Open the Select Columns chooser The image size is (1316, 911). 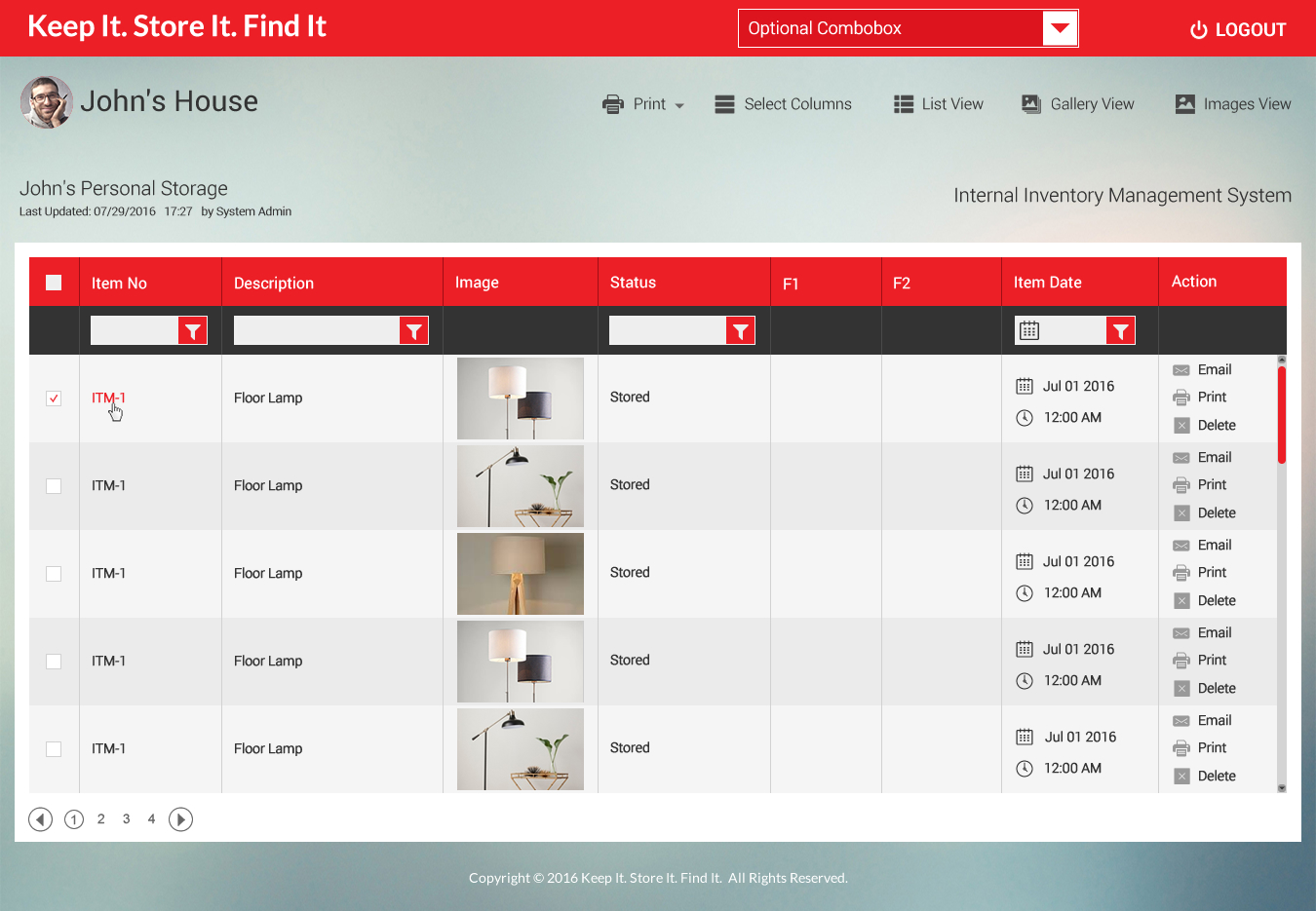(x=784, y=104)
